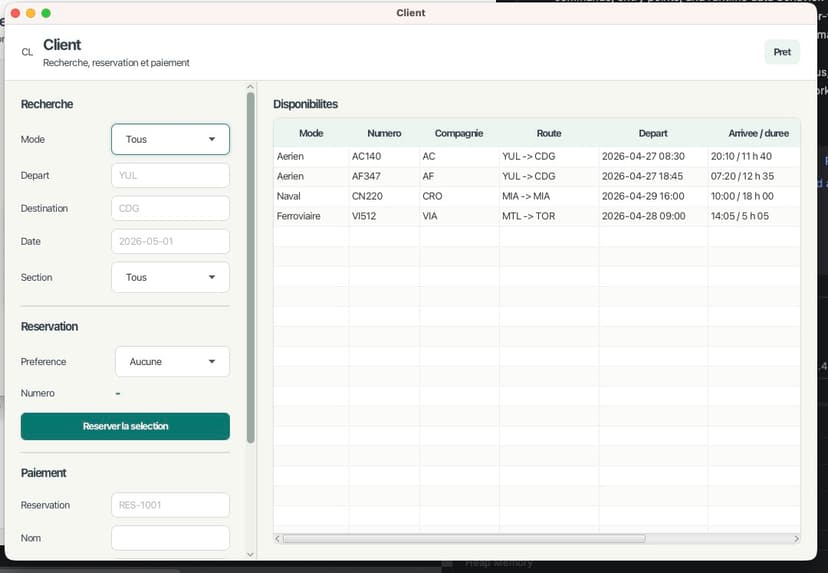Image resolution: width=828 pixels, height=573 pixels.
Task: Click the 10:00 / 18 h 00 arrival cell
Action: 754,196
